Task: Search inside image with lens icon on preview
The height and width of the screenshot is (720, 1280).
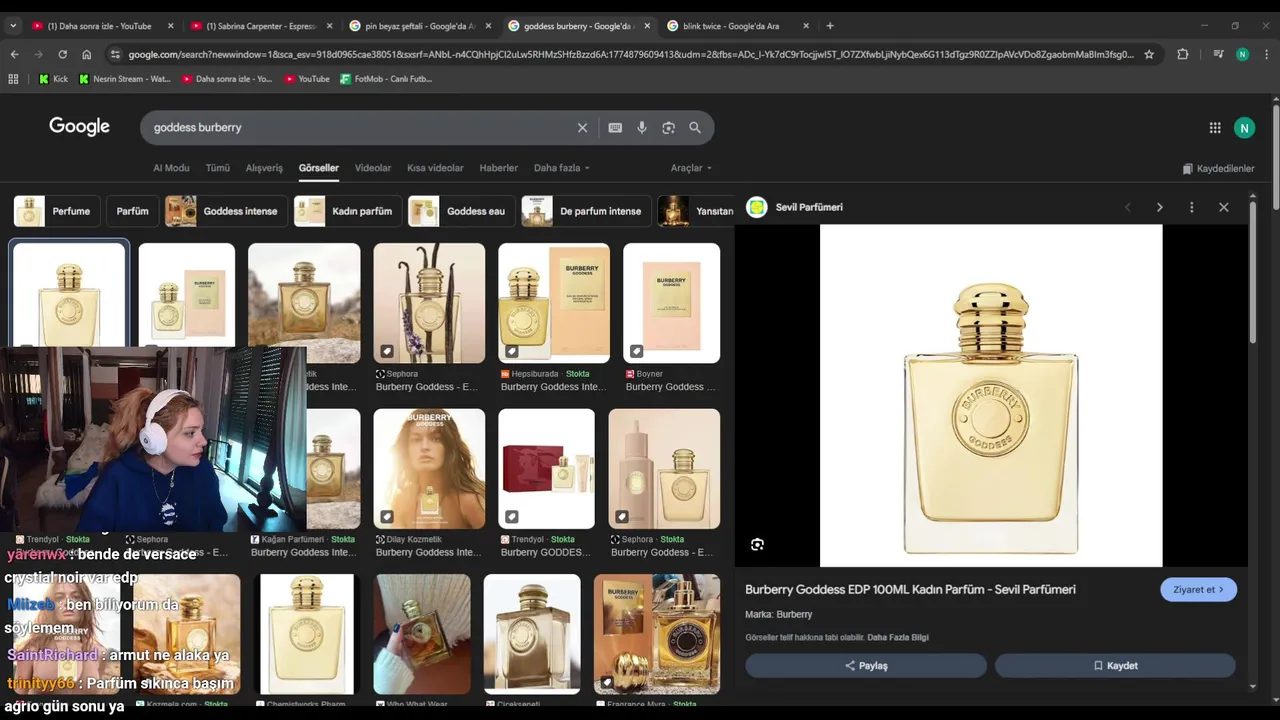Action: coord(757,545)
